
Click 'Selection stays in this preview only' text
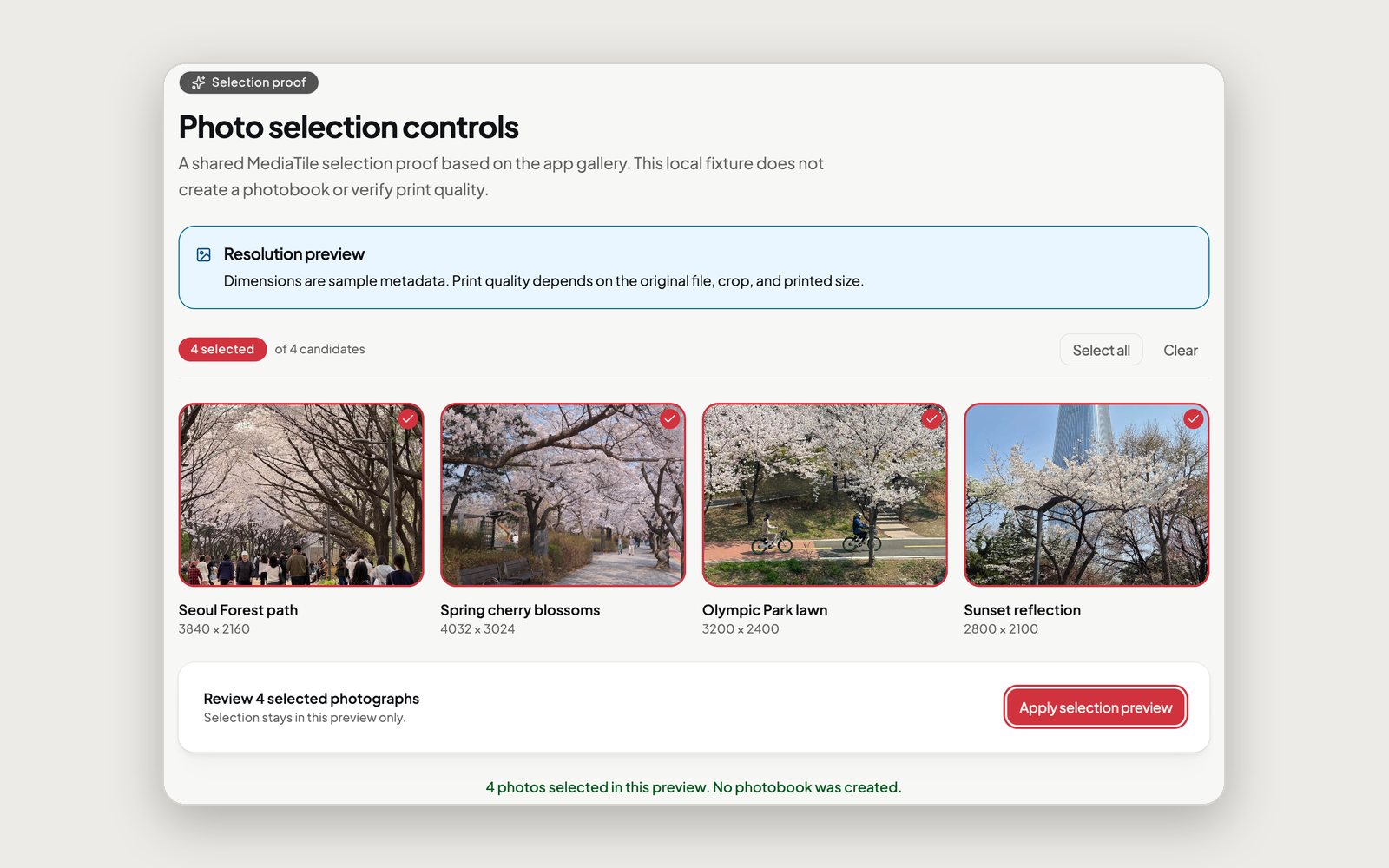point(305,718)
